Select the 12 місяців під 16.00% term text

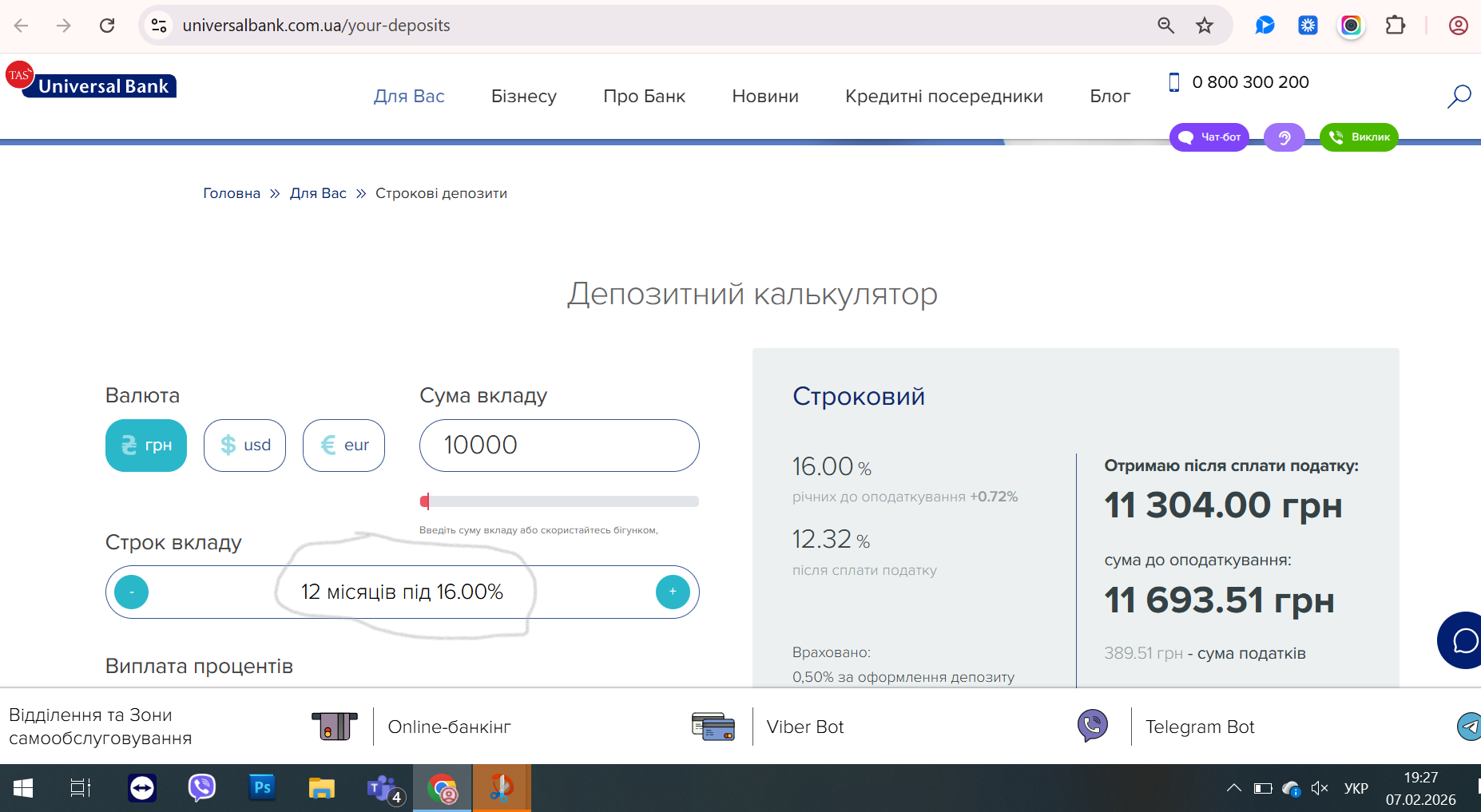pos(402,592)
